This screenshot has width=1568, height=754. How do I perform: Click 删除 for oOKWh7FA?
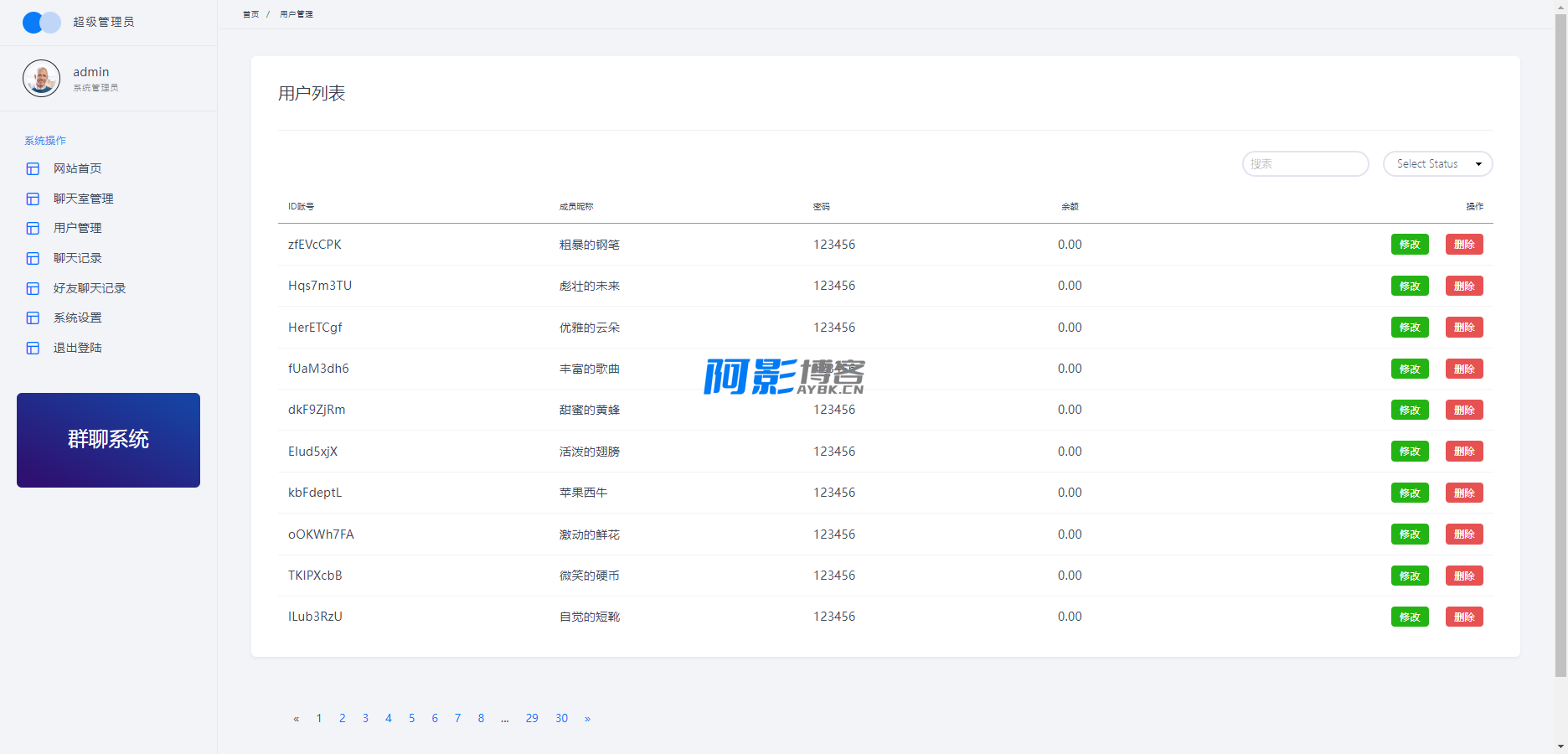1464,535
